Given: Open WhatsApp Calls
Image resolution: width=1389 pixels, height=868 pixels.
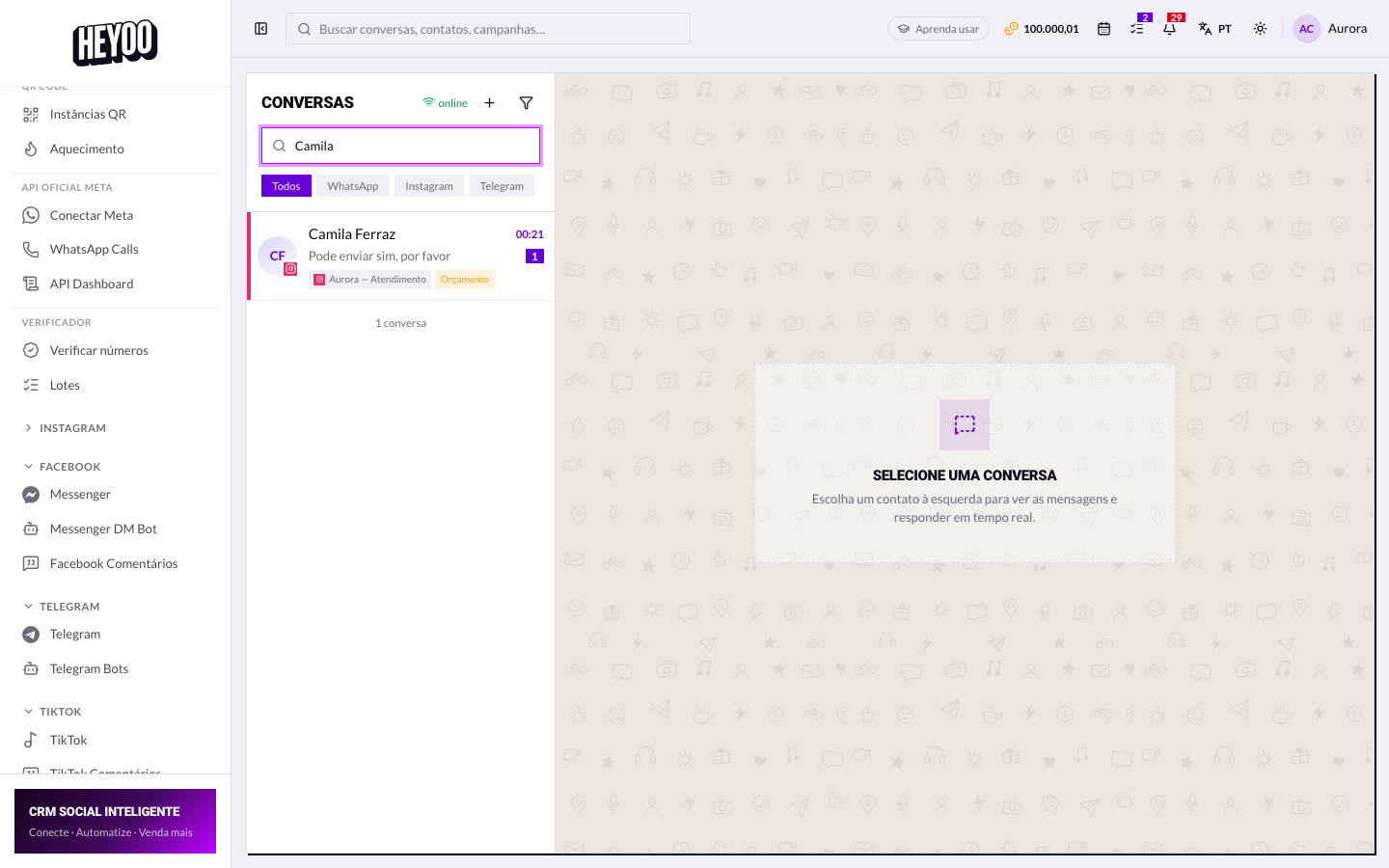Looking at the screenshot, I should coord(115,249).
